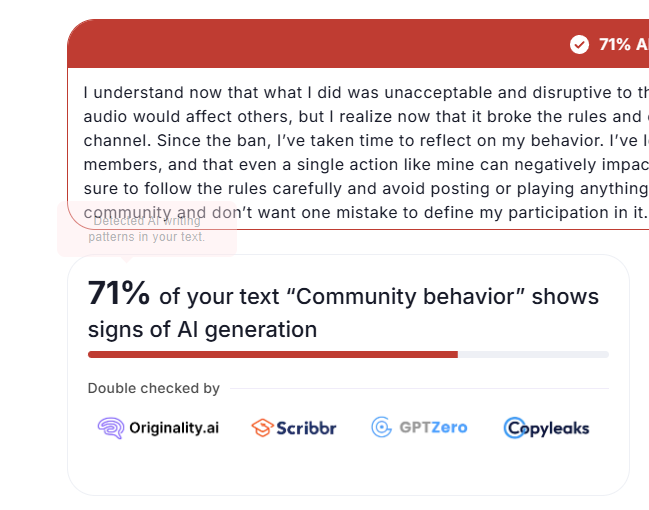Open the Scribbr wordmark text
Screen dimensions: 649x510
point(306,428)
